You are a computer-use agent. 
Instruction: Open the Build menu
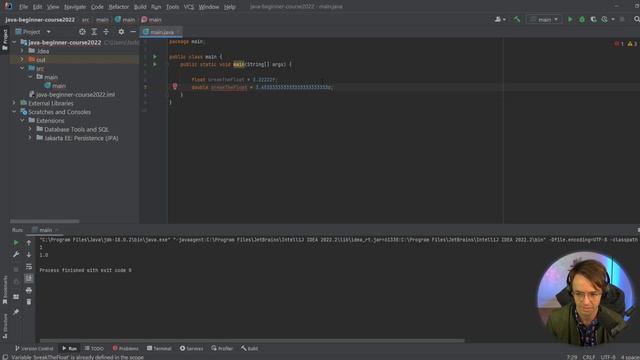click(140, 7)
